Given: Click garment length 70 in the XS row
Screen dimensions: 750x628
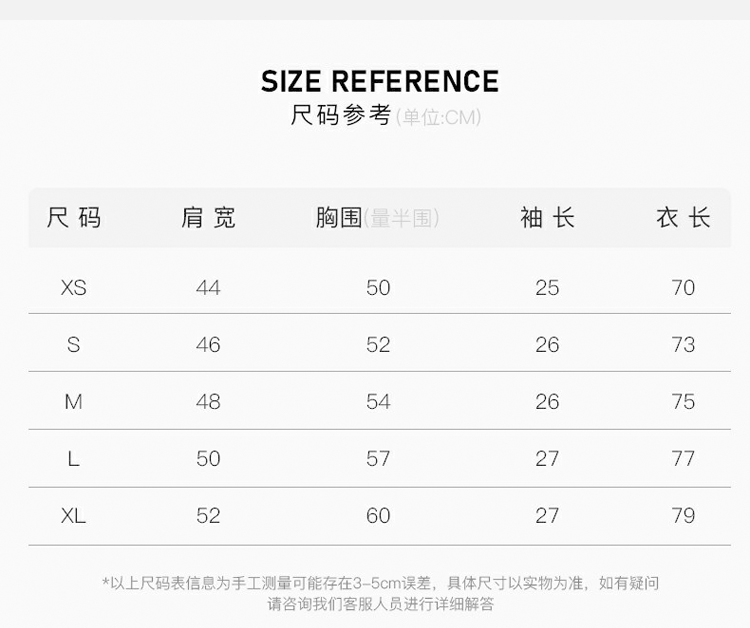Looking at the screenshot, I should coord(683,288).
